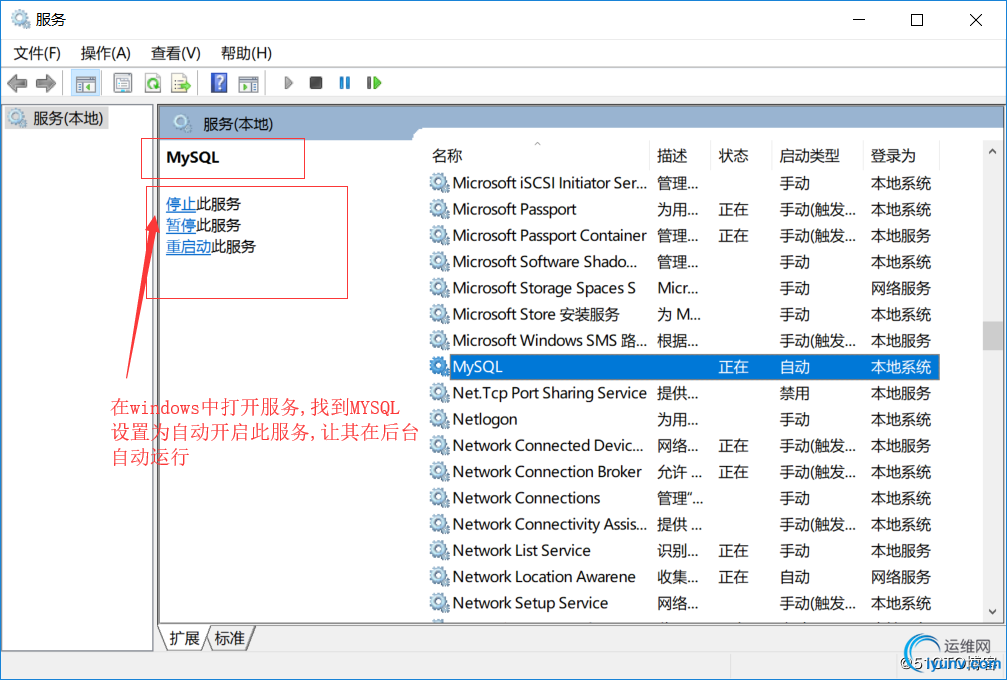The width and height of the screenshot is (1007, 680).
Task: Click the Start Service play icon
Action: 288,83
